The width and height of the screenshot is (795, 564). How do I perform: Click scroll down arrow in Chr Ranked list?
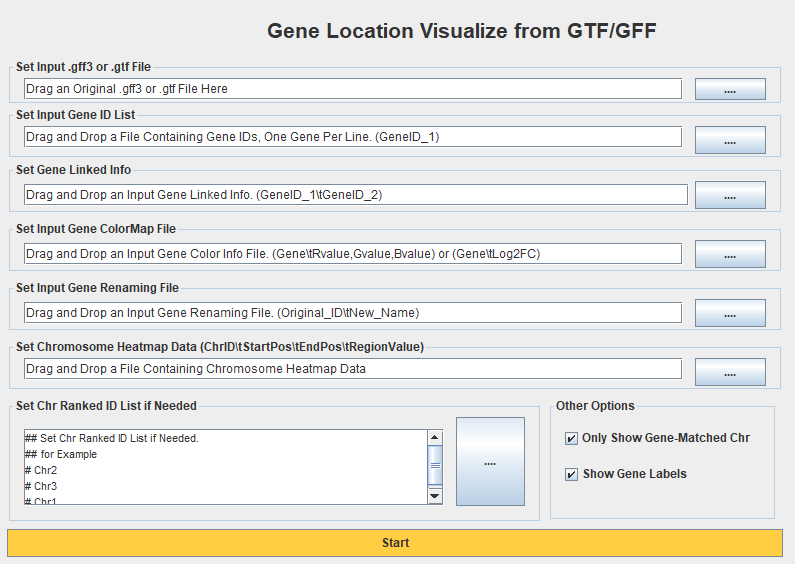point(434,496)
